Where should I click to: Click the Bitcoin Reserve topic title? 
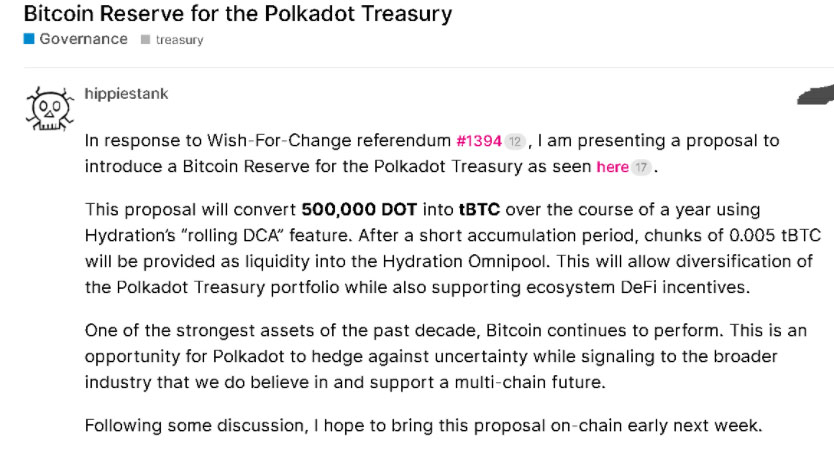(237, 14)
